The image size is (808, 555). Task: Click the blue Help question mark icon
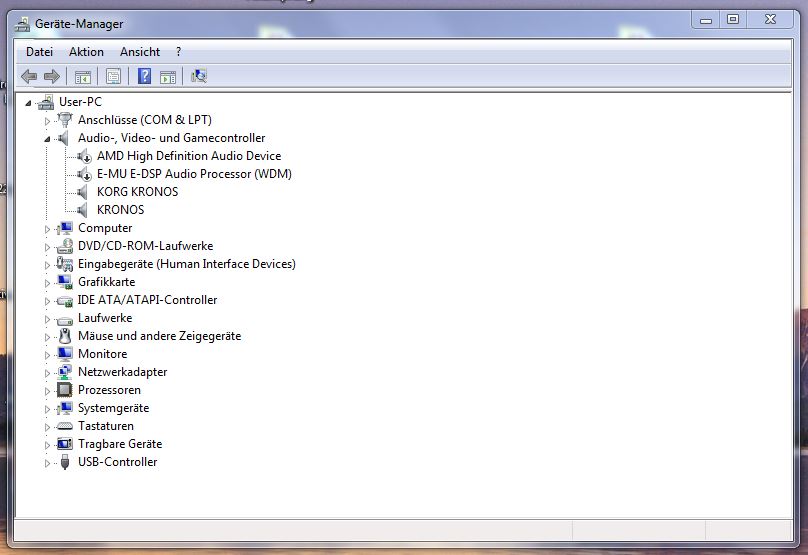tap(144, 76)
